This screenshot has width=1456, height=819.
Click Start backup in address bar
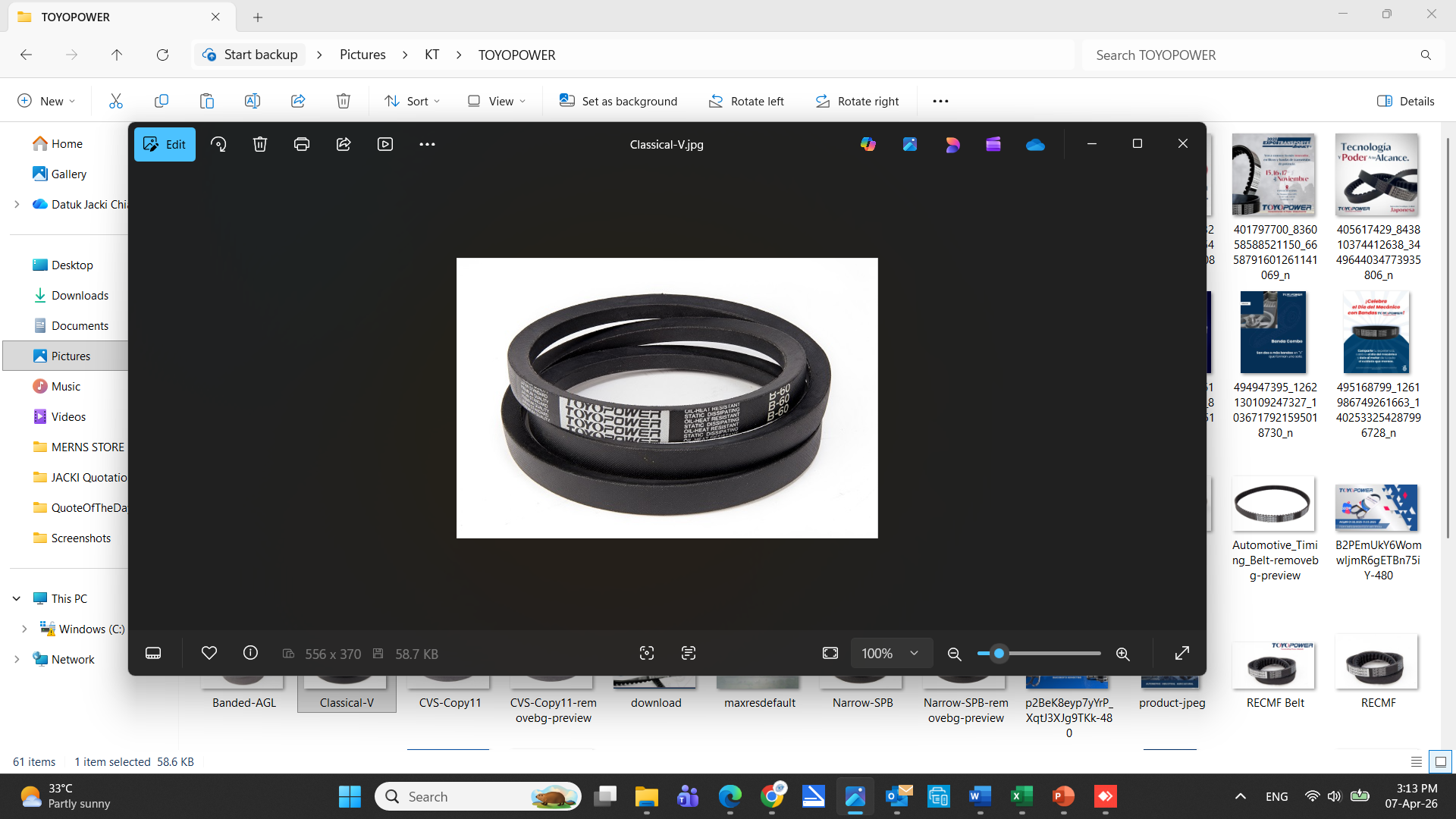(250, 55)
